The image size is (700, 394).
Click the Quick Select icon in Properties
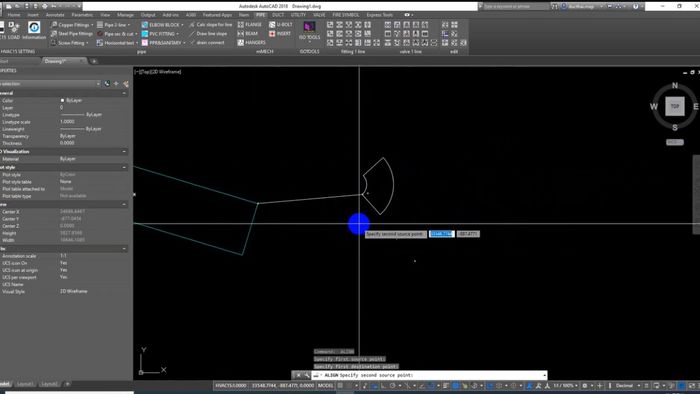point(126,83)
